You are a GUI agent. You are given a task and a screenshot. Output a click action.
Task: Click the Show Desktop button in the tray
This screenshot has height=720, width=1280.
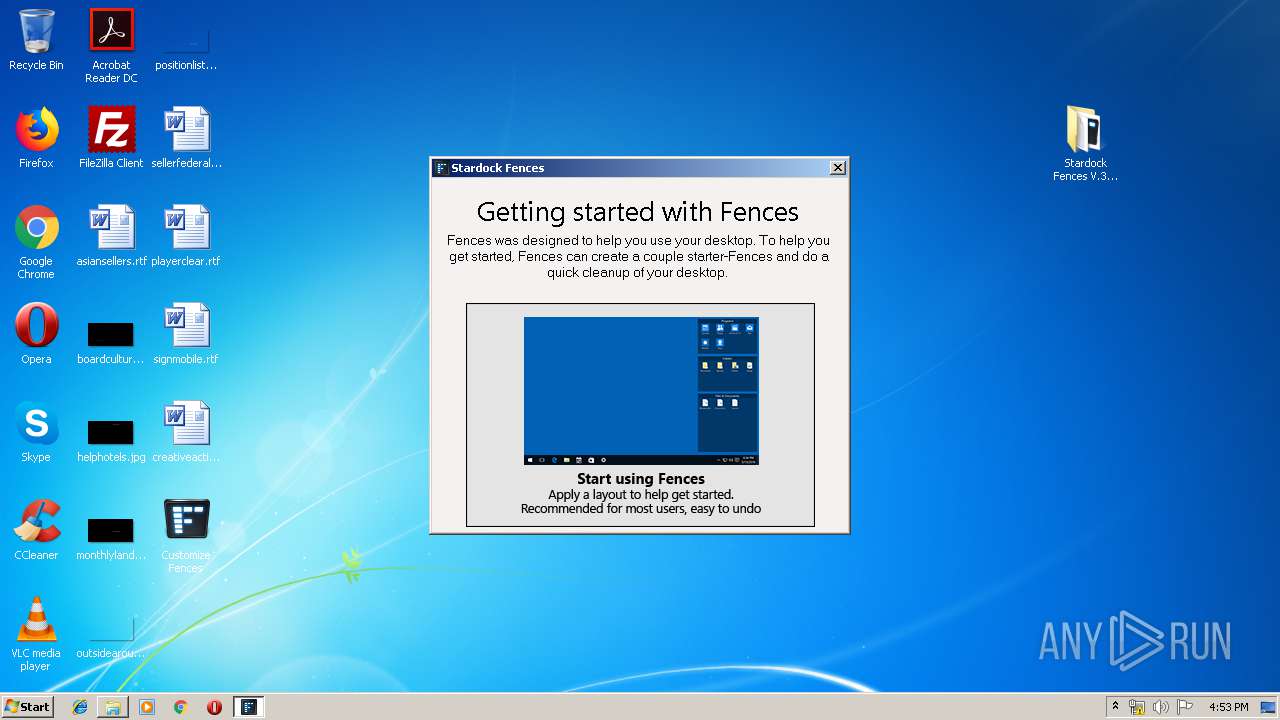tap(1269, 707)
